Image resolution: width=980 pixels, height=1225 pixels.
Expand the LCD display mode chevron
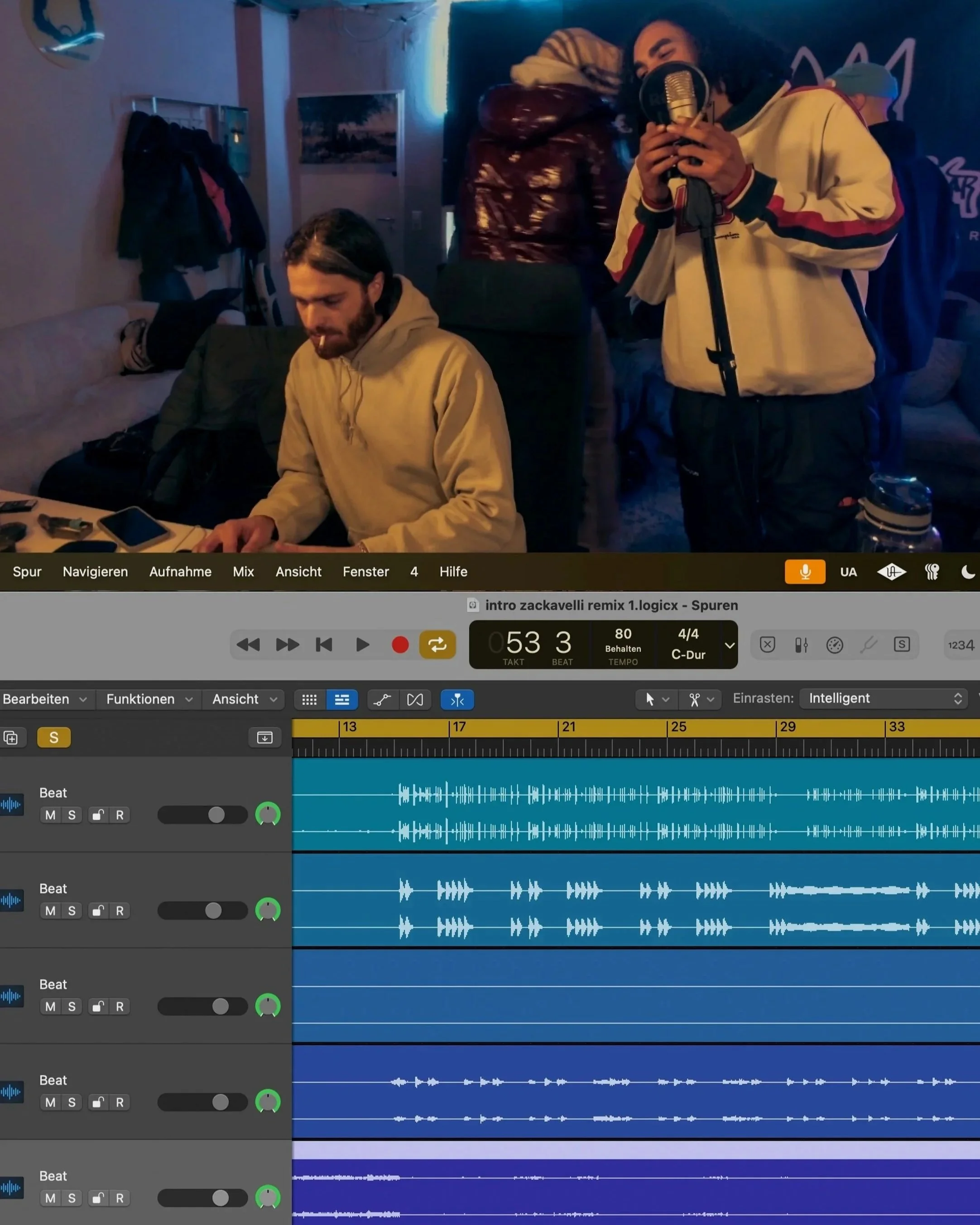point(730,646)
